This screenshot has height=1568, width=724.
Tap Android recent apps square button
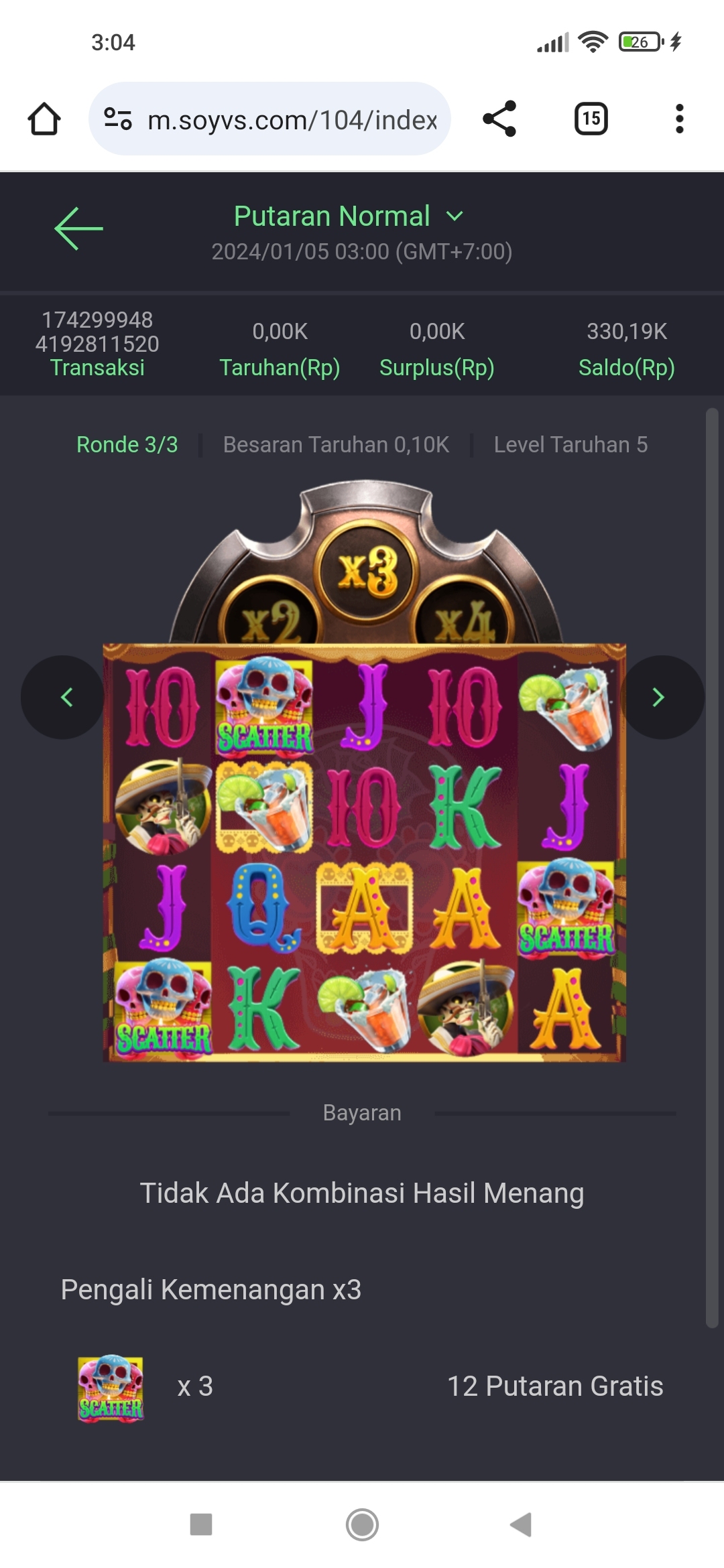coord(201,1524)
